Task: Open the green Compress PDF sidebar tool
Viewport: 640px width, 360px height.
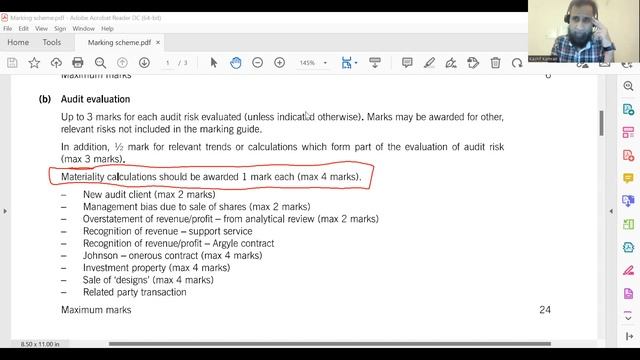Action: [x=628, y=224]
